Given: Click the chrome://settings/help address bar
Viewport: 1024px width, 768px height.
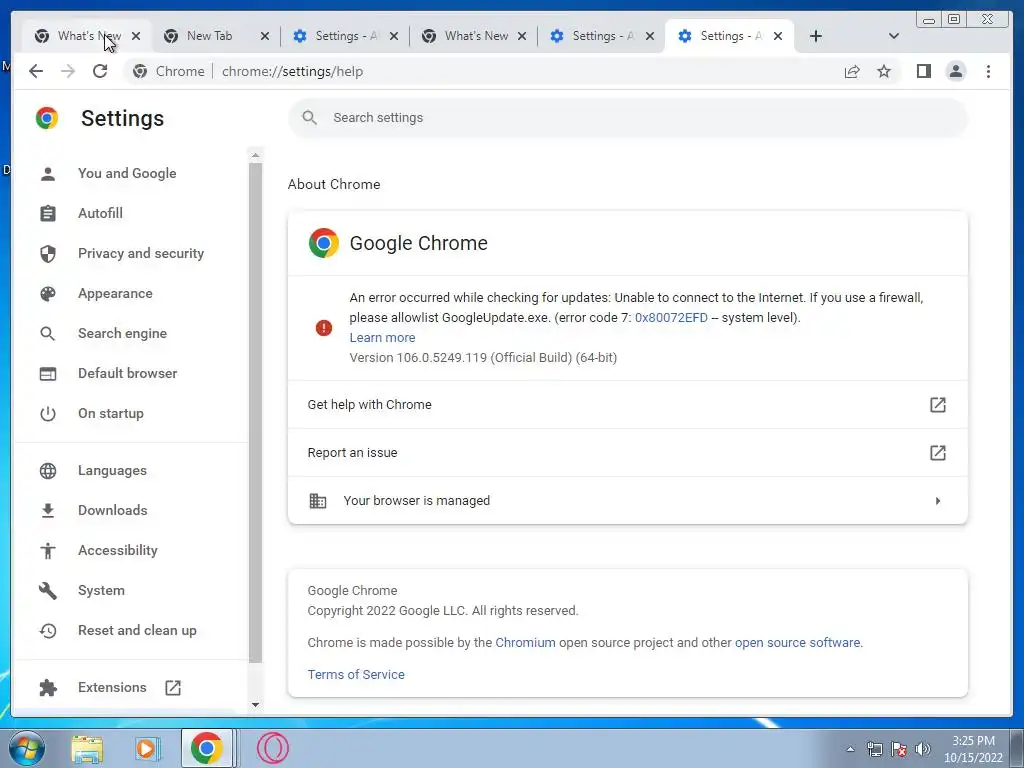Looking at the screenshot, I should point(483,71).
